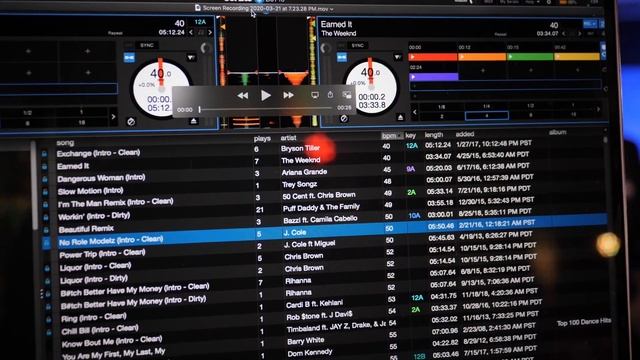
Task: Select the 2-beat loop on right deck
Action: (x=442, y=116)
